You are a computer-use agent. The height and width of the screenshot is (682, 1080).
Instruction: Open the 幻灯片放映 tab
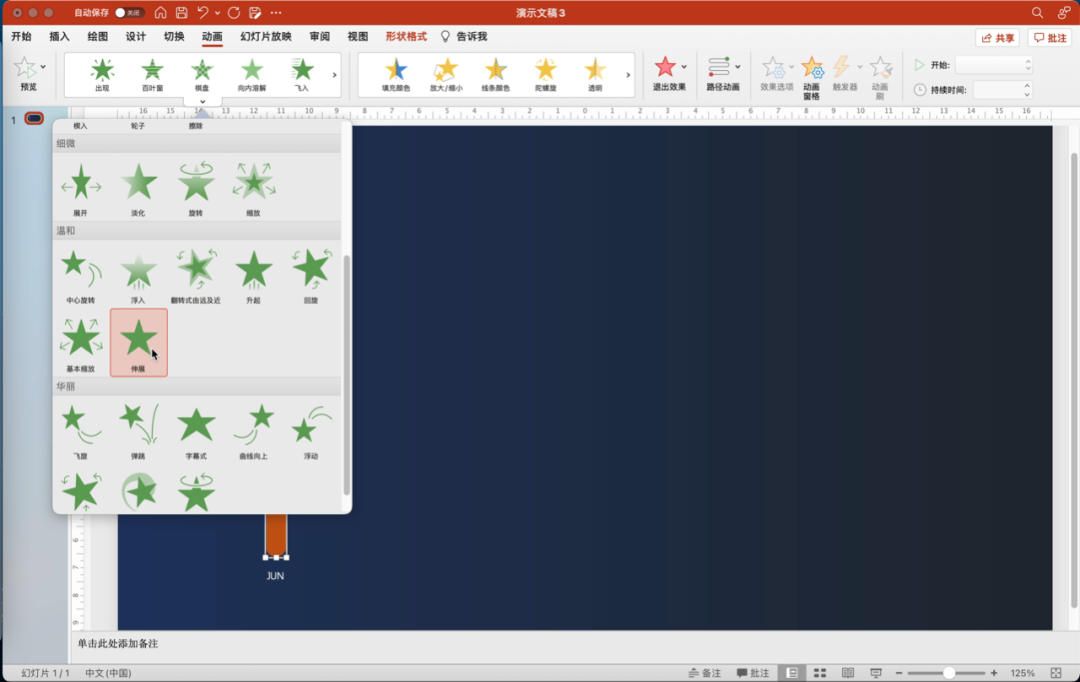point(266,37)
